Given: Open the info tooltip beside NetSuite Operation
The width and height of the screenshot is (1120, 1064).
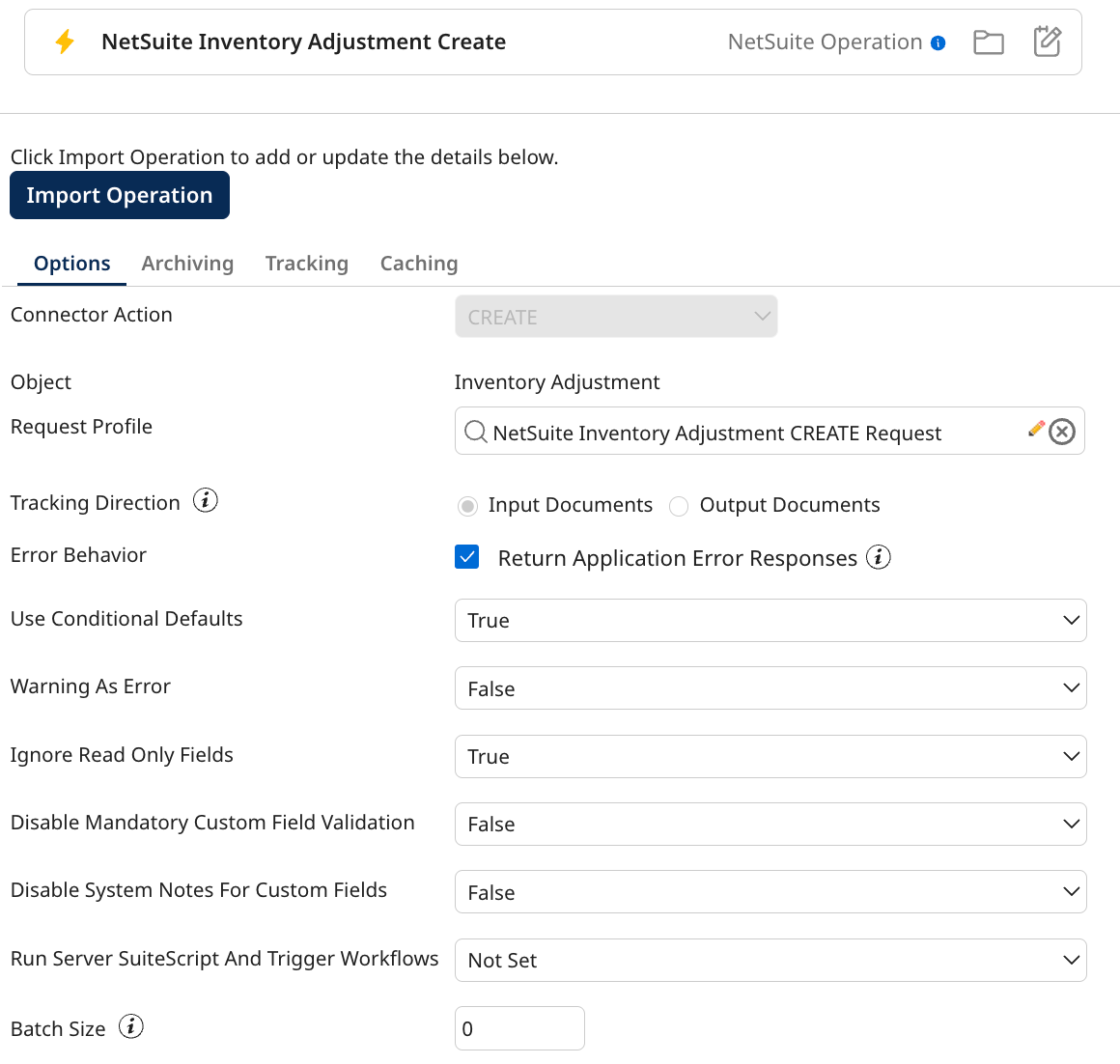Looking at the screenshot, I should (x=938, y=42).
